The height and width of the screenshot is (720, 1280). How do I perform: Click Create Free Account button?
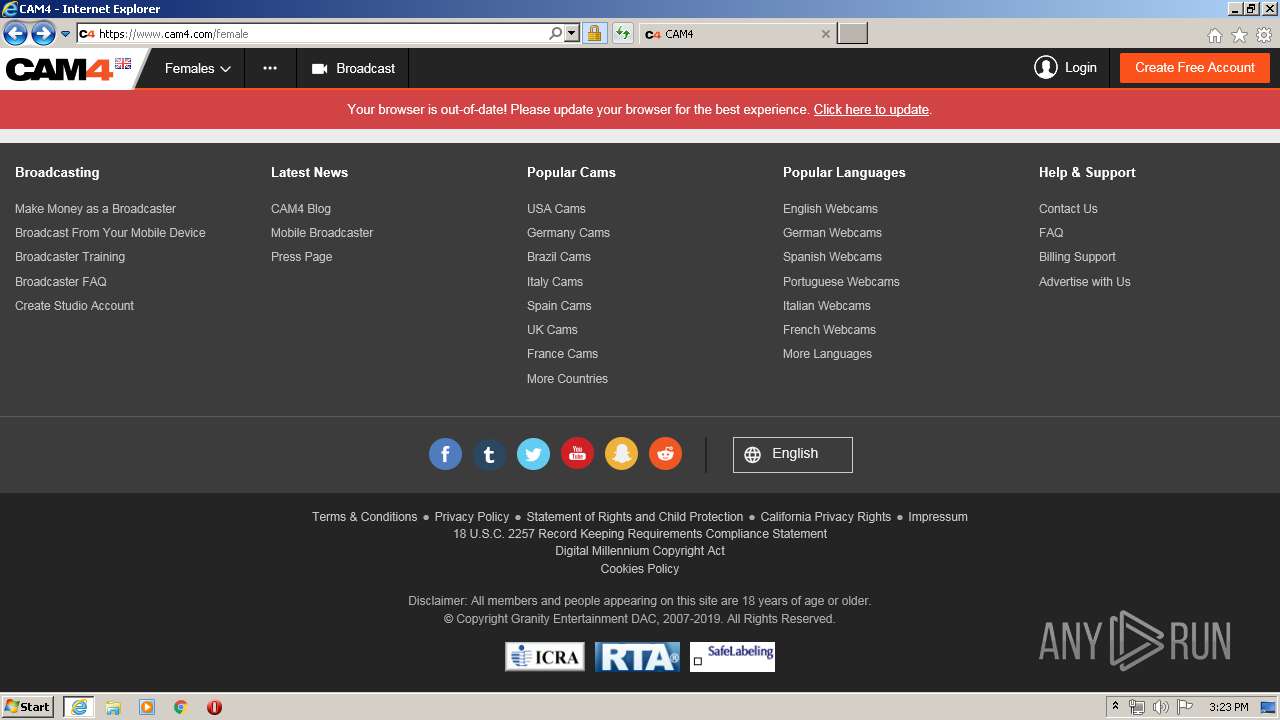[1195, 68]
